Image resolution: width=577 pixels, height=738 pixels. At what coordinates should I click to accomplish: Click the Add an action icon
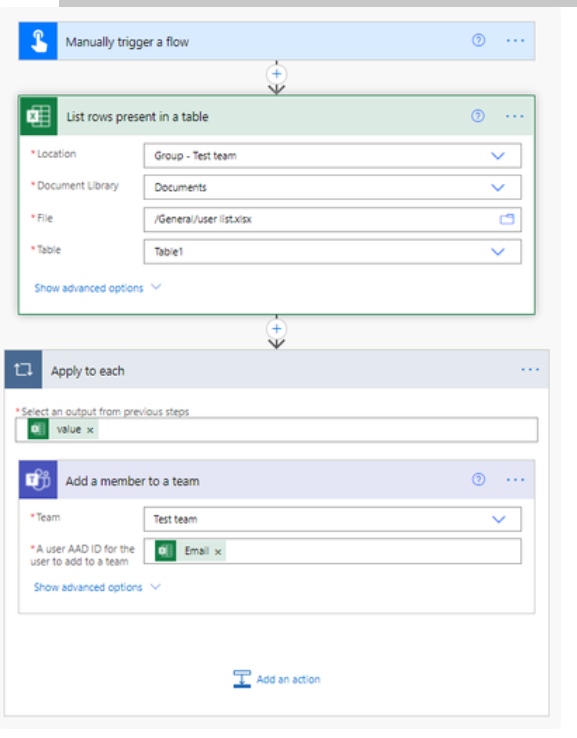pyautogui.click(x=242, y=679)
